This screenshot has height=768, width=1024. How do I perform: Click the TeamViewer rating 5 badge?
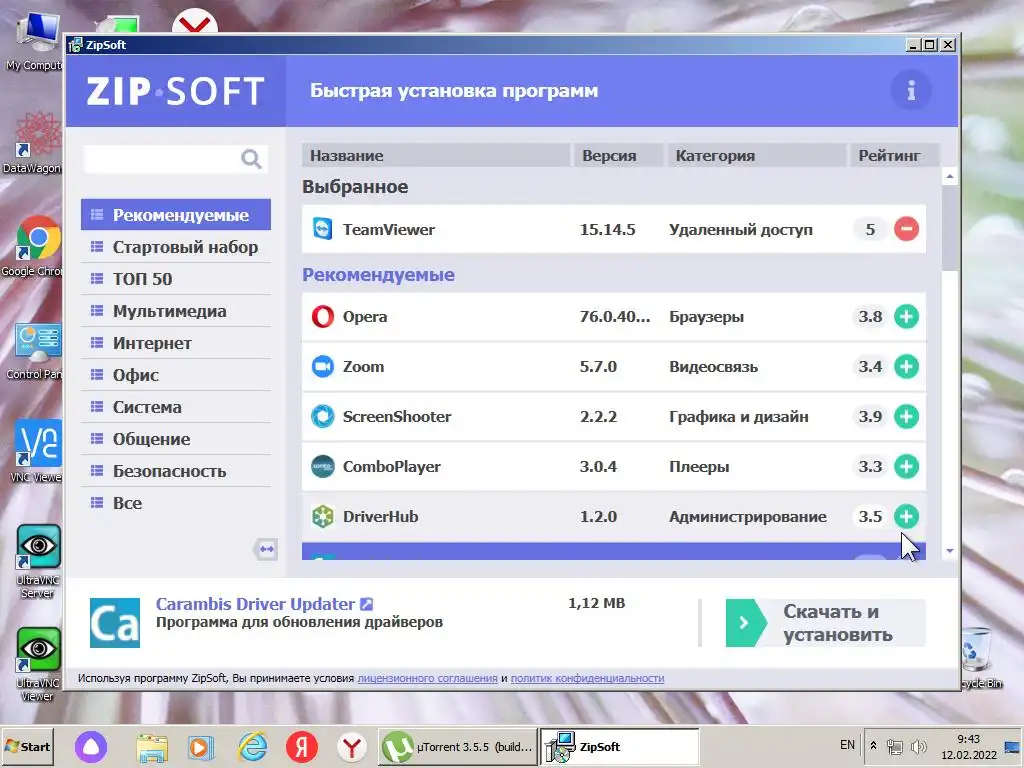point(870,229)
